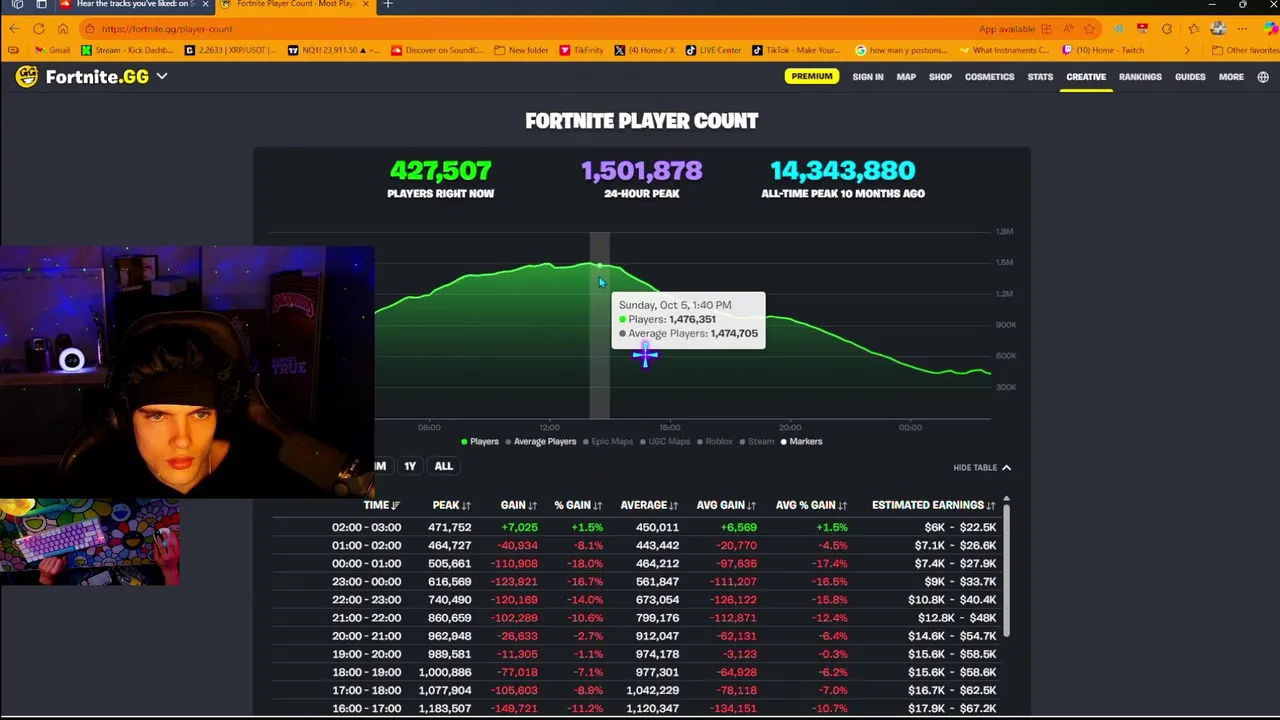Click the 23:00 - 00:00 time cell
The image size is (1280, 720).
coord(367,581)
